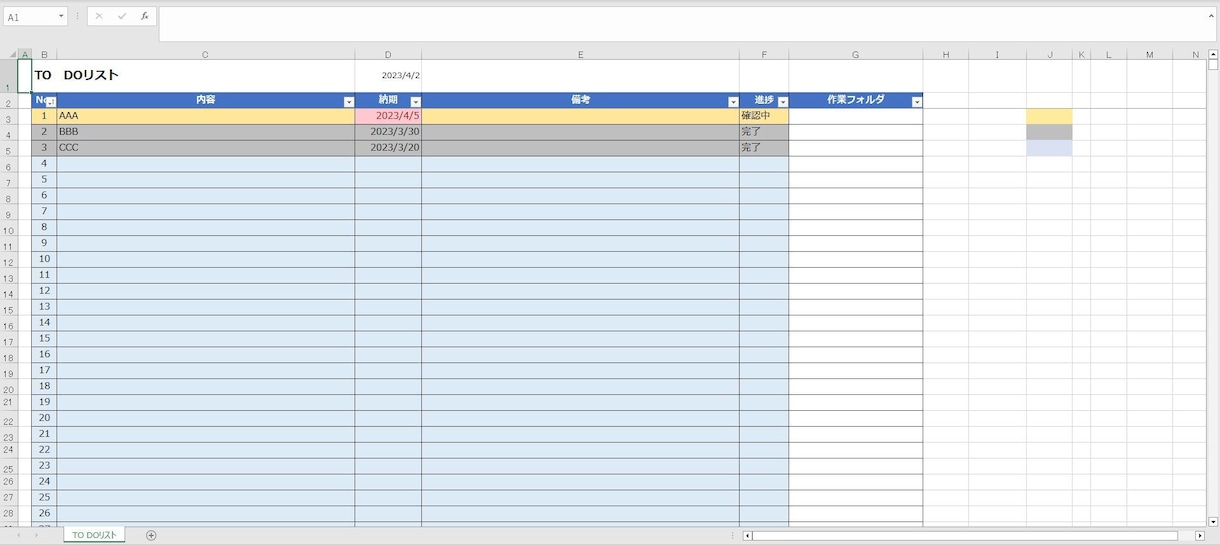This screenshot has height=545, width=1220.
Task: Select the AAA content cell
Action: point(205,116)
